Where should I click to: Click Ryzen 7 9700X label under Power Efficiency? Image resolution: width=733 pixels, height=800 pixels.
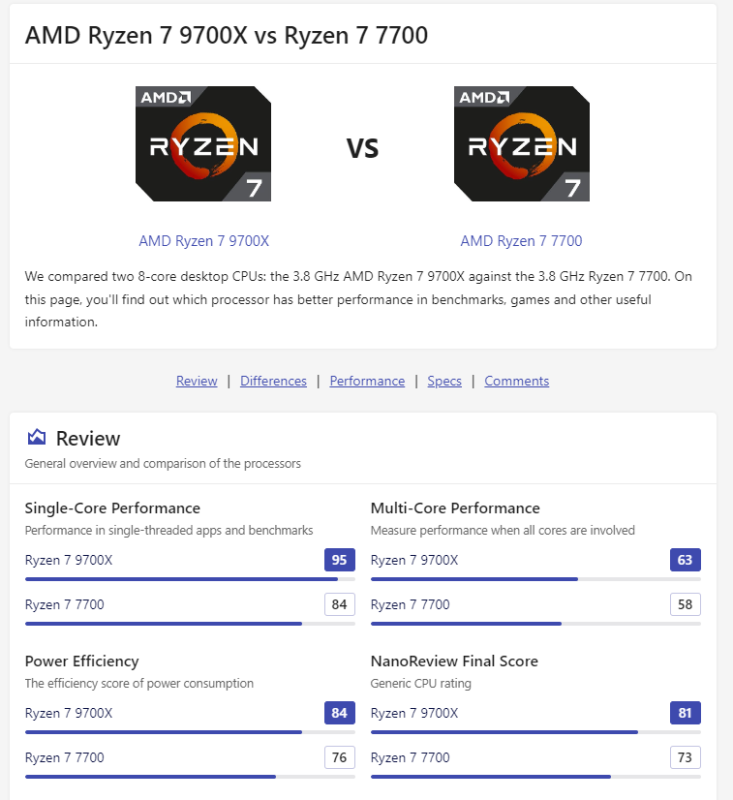coord(68,713)
